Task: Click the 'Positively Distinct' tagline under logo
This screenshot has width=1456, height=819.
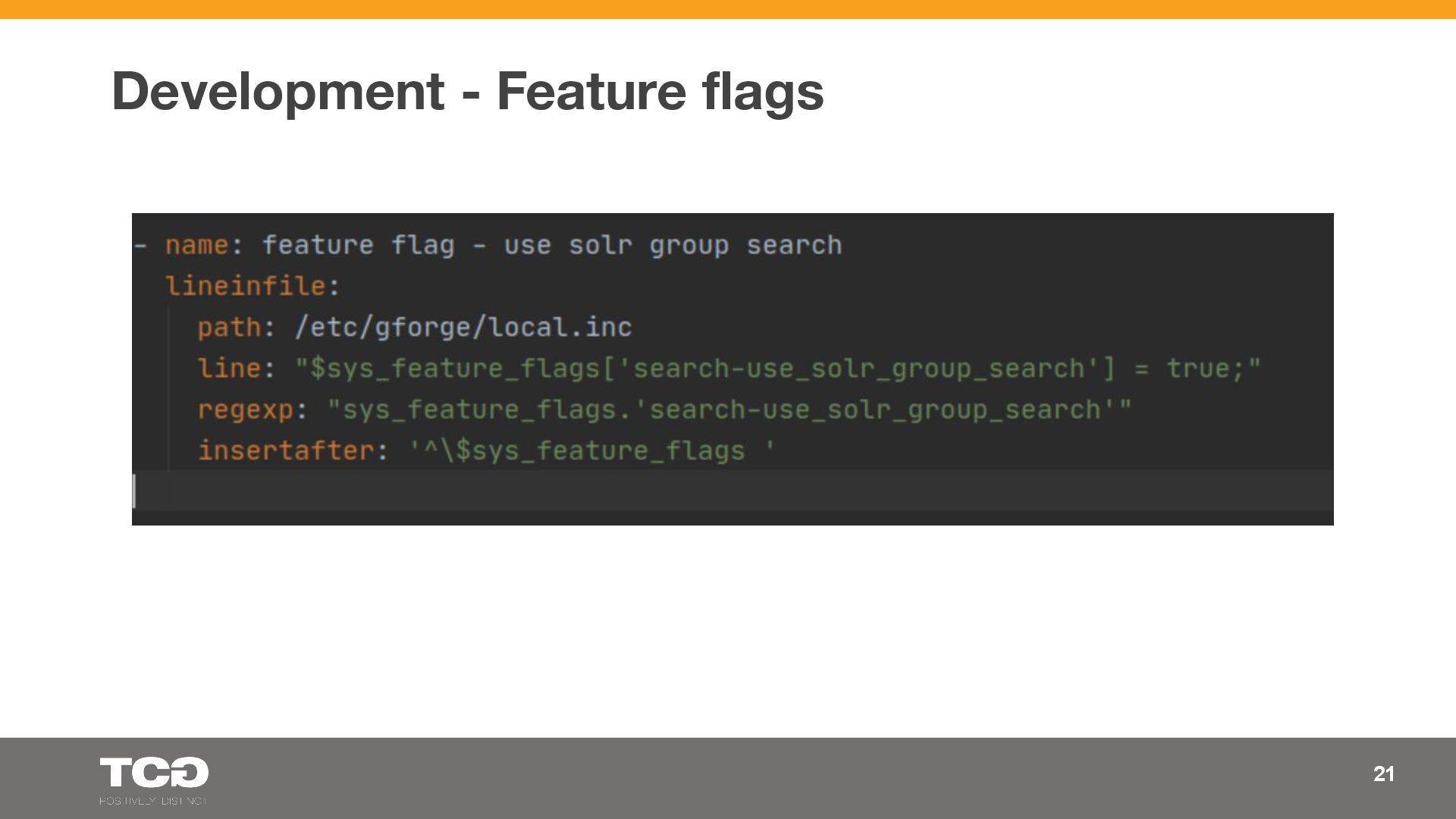Action: point(152,801)
